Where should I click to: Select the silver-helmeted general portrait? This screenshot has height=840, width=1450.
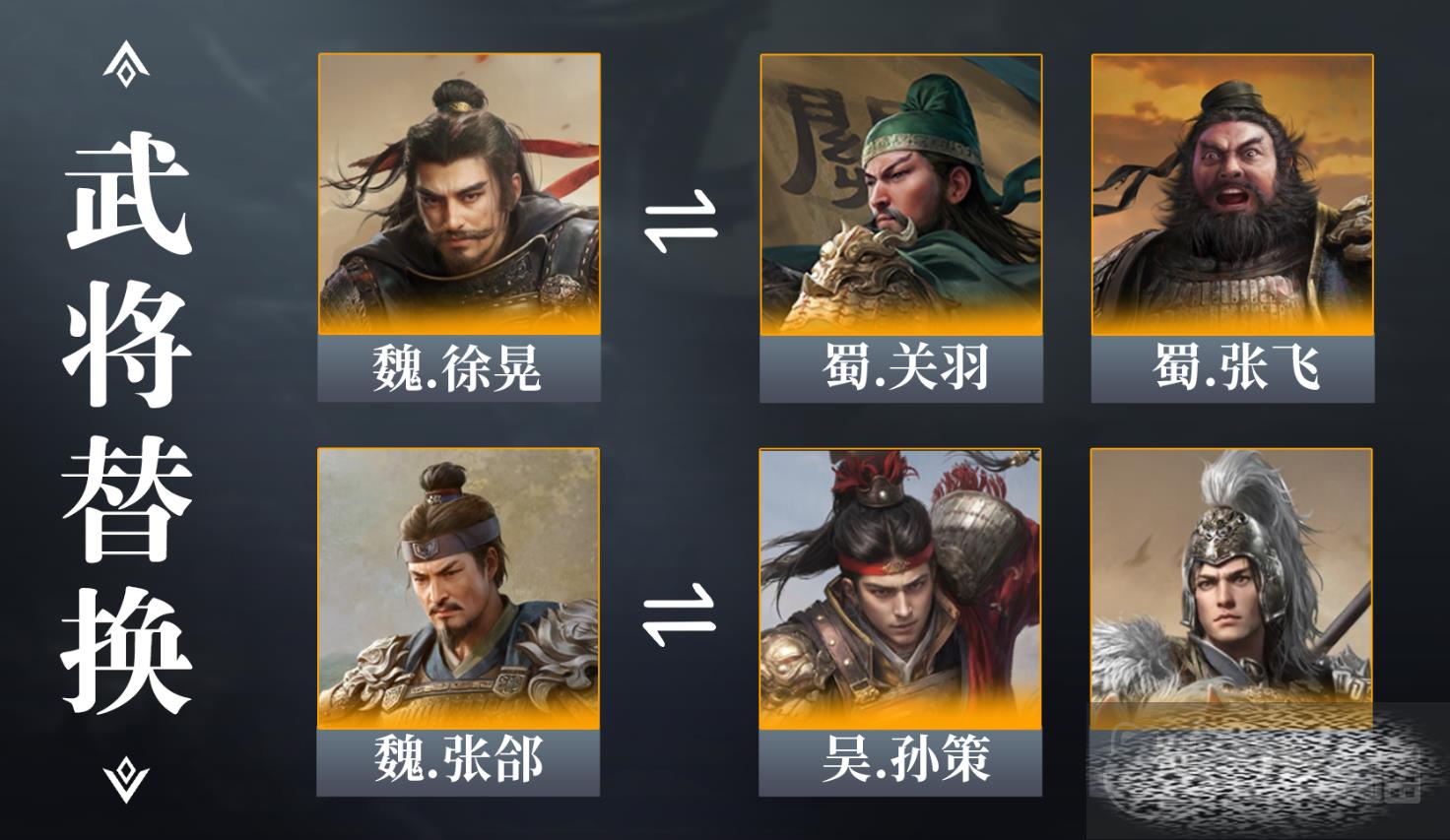(x=1231, y=581)
